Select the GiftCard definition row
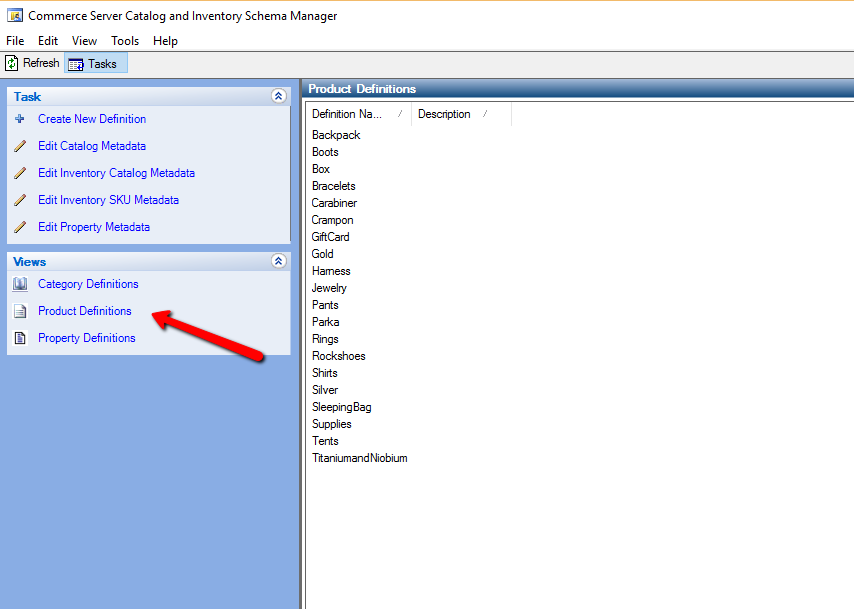The image size is (854, 609). (331, 237)
